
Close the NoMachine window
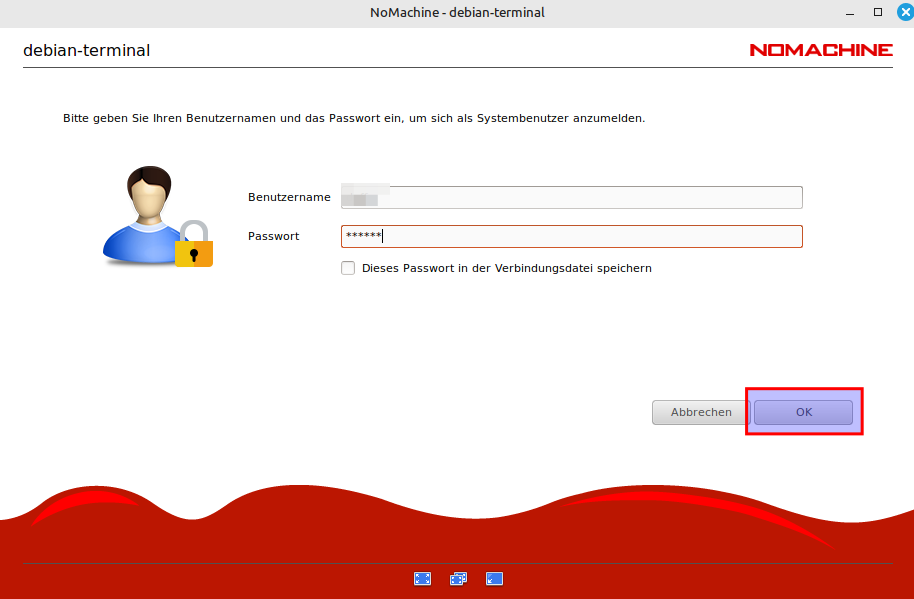click(x=904, y=12)
